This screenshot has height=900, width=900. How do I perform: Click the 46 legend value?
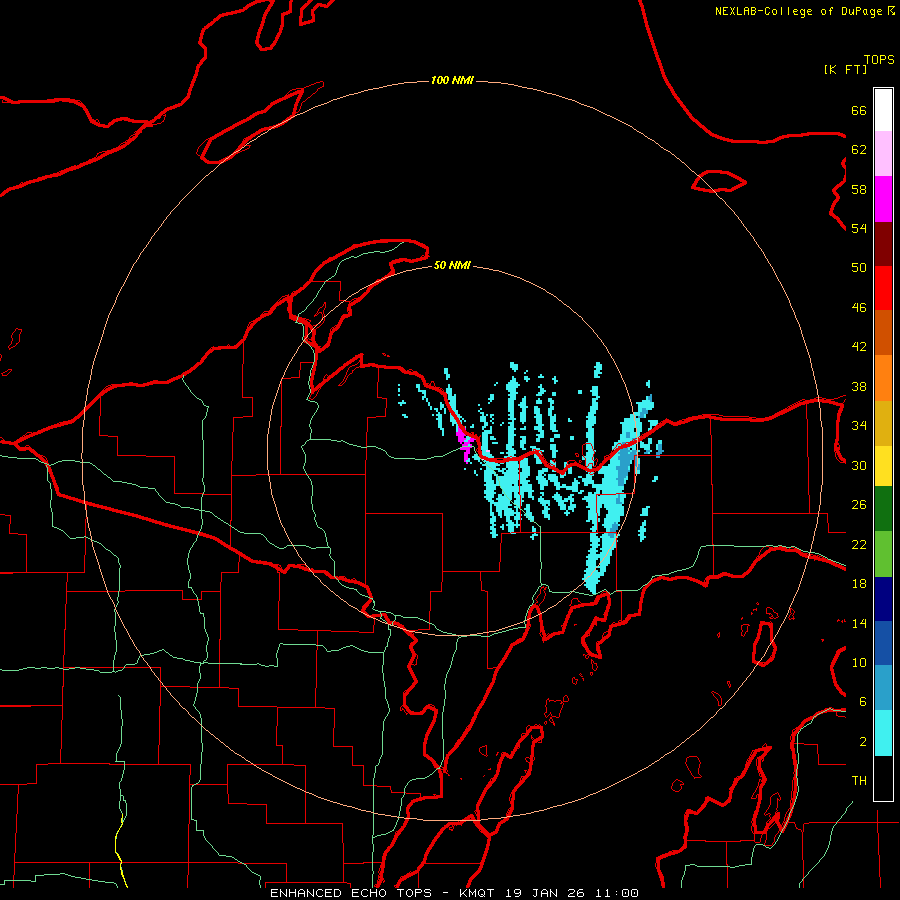pos(859,308)
